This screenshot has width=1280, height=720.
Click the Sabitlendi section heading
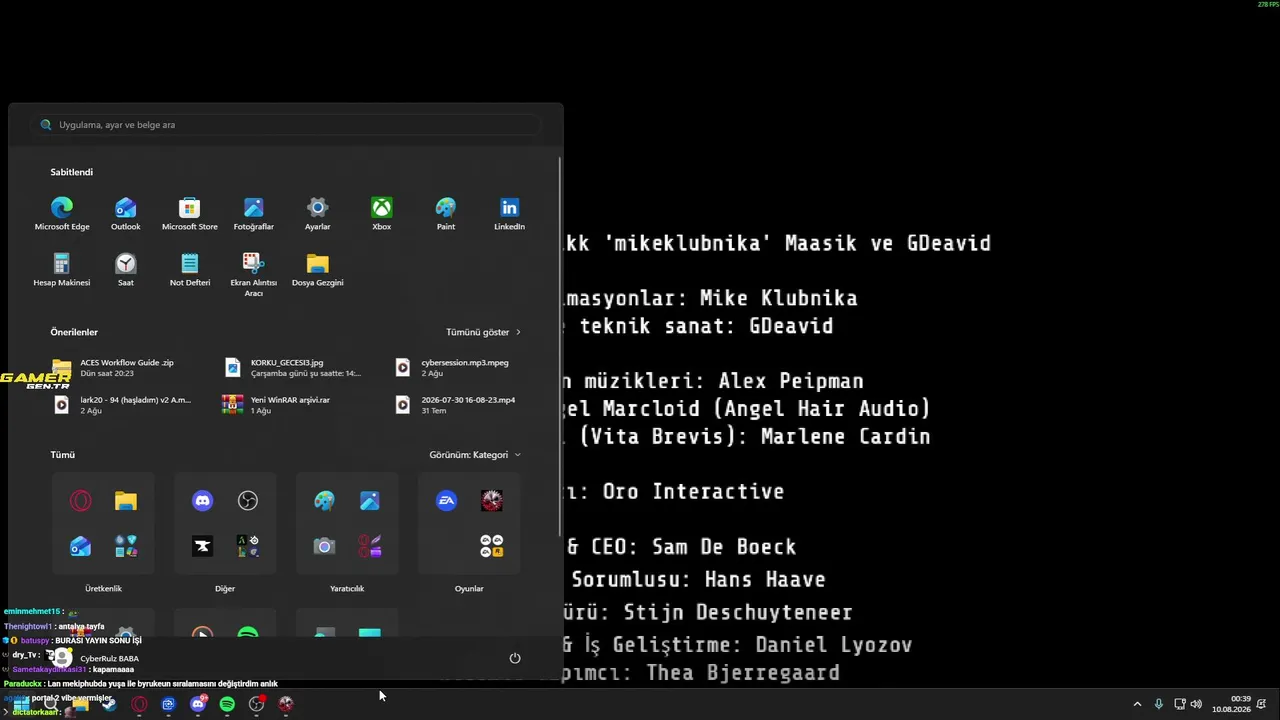coord(71,172)
